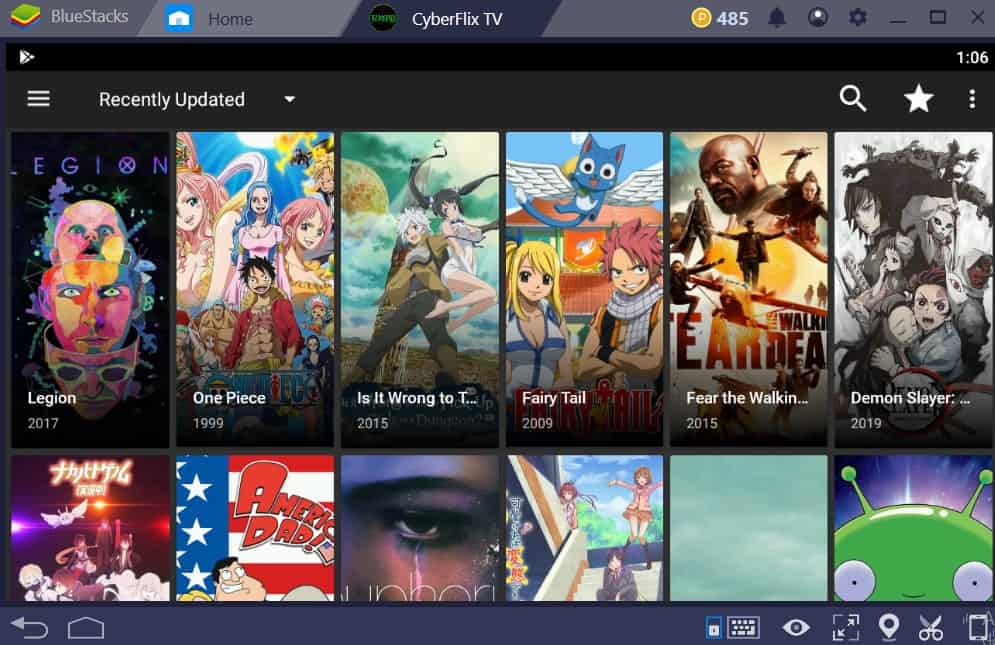Open the Legion 2017 poster
Screen dimensions: 995x645
click(90, 289)
